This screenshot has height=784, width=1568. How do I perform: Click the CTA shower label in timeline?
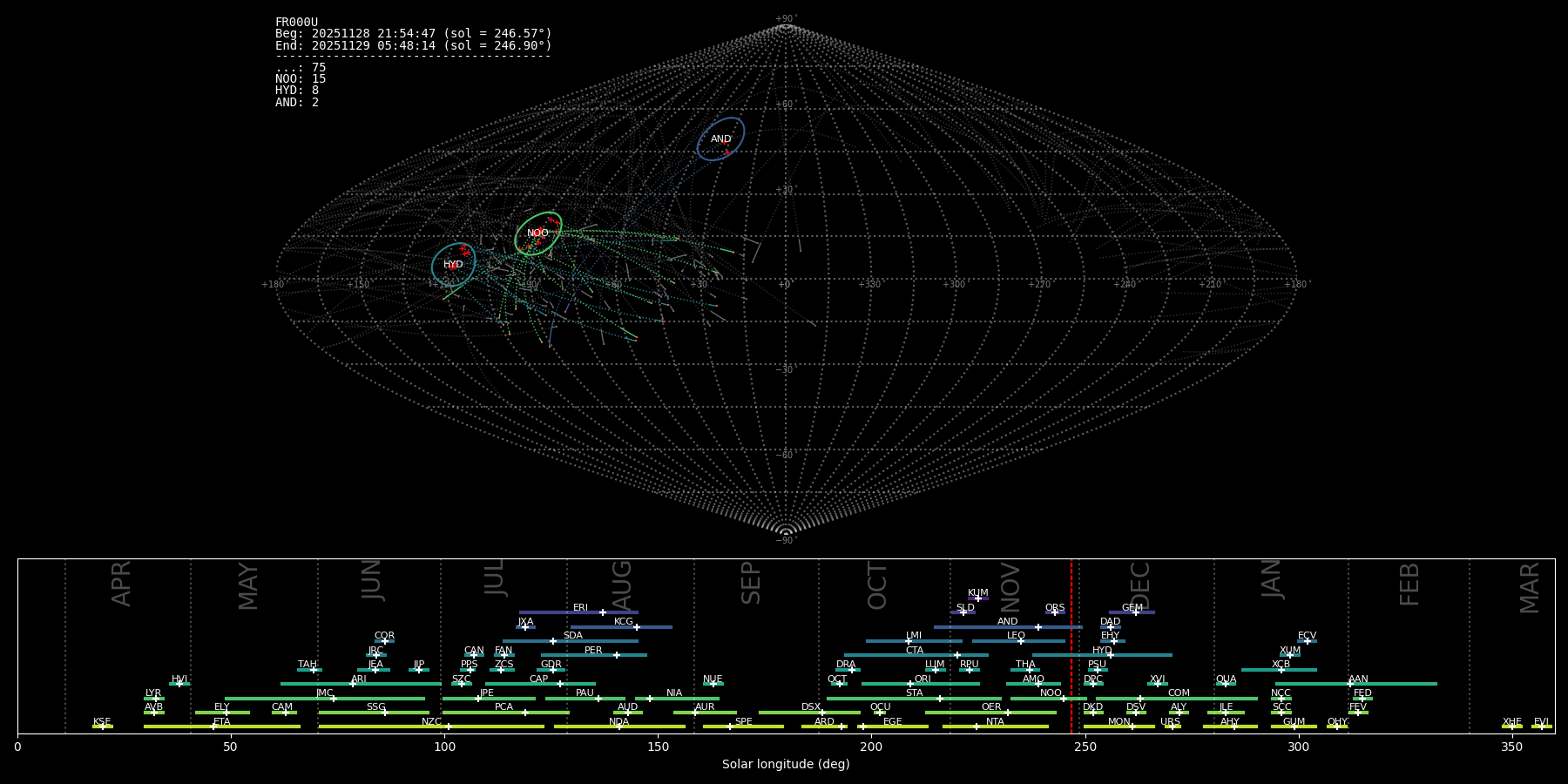point(915,651)
